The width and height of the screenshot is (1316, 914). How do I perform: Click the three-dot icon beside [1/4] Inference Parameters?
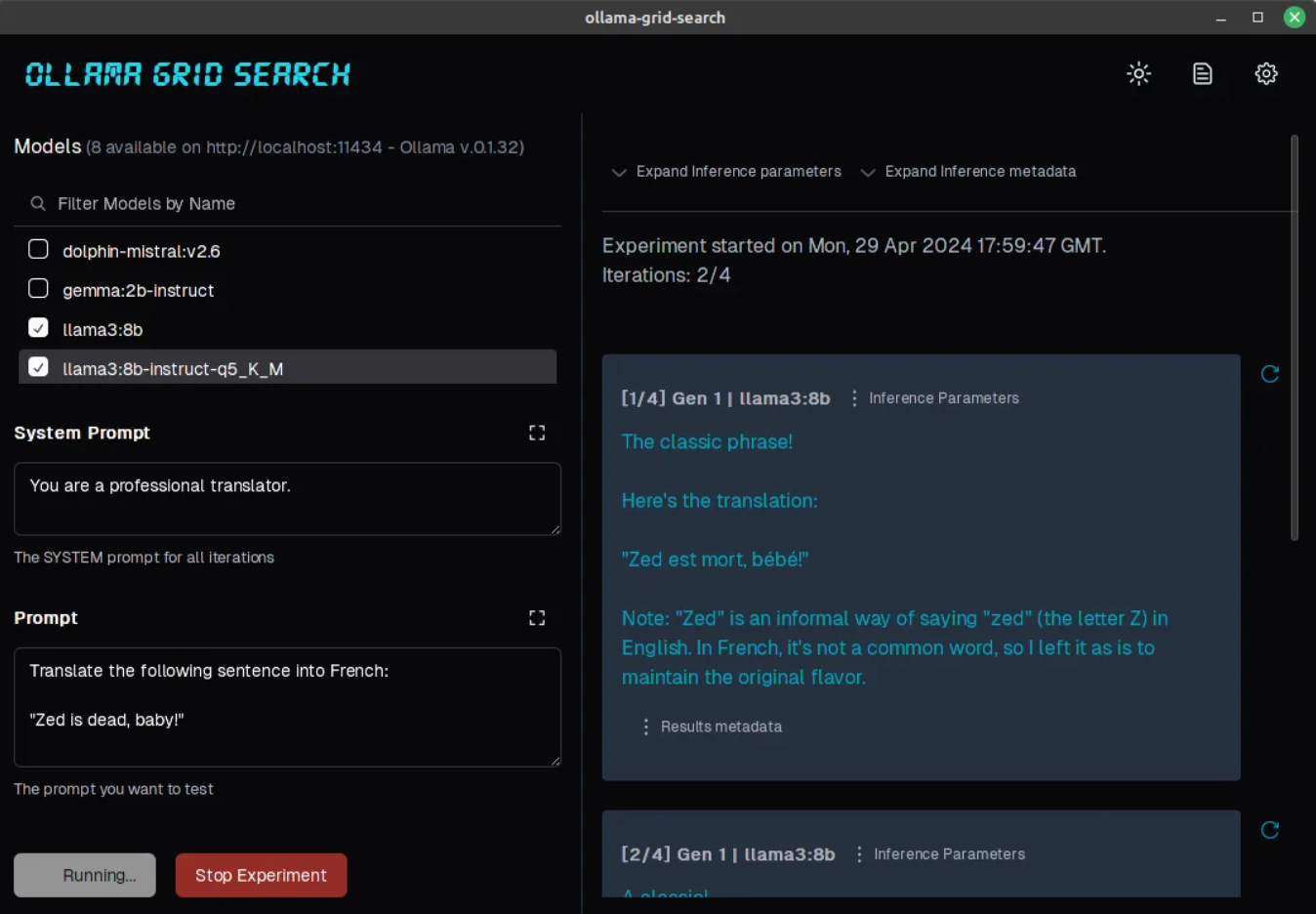[x=854, y=398]
